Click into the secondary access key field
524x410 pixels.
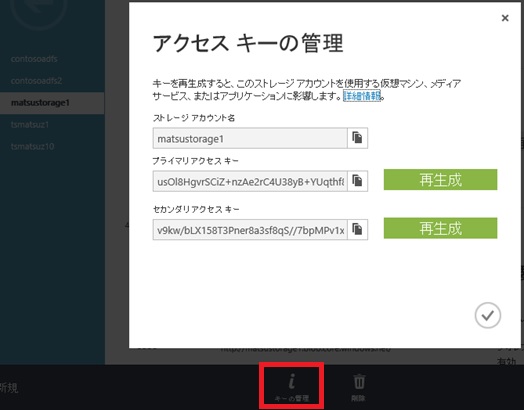250,230
